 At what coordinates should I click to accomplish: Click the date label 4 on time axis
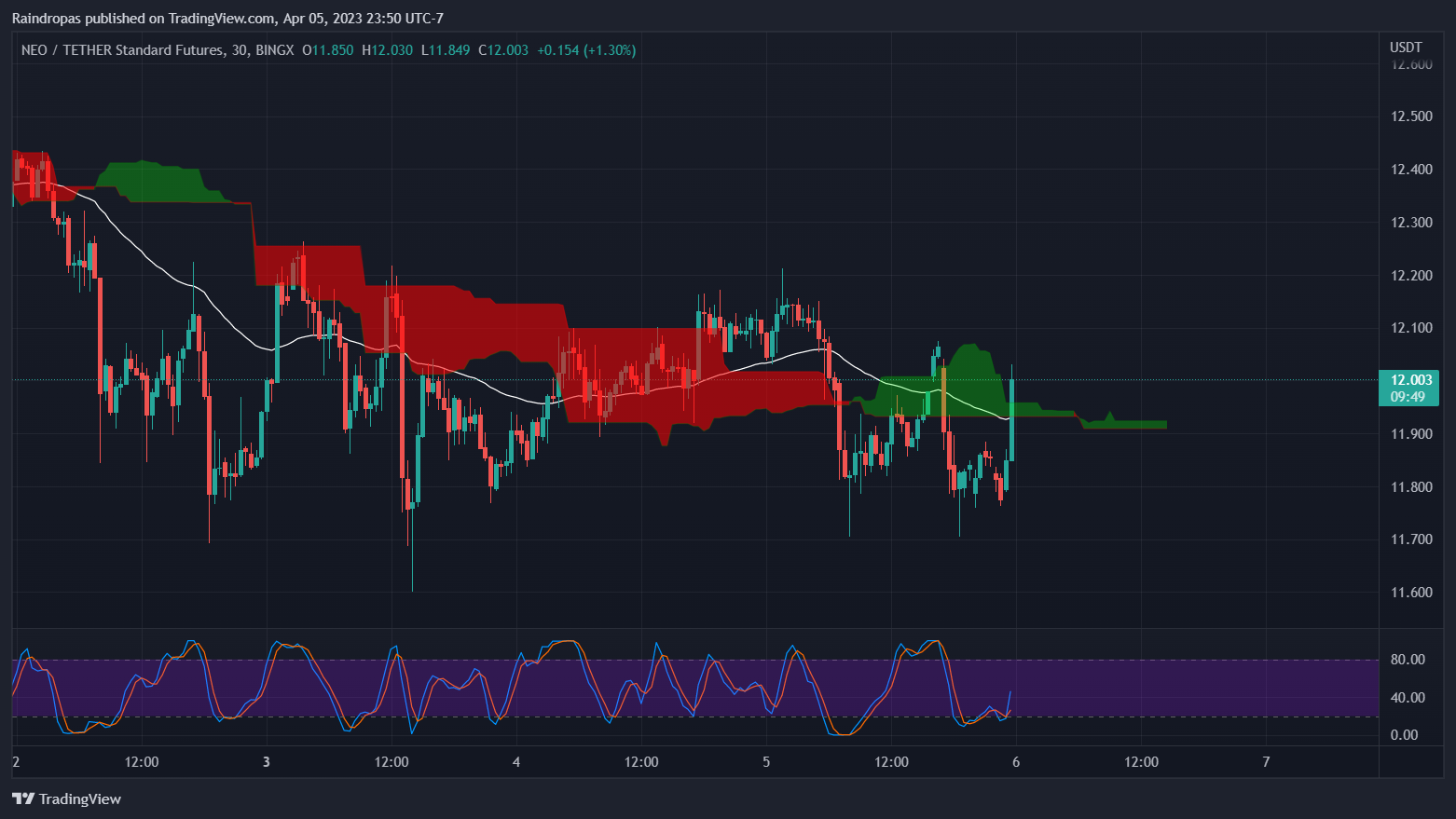click(516, 762)
